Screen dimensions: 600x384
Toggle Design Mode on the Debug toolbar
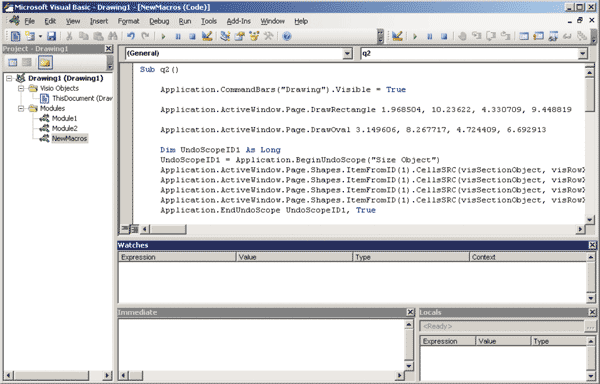click(x=397, y=36)
